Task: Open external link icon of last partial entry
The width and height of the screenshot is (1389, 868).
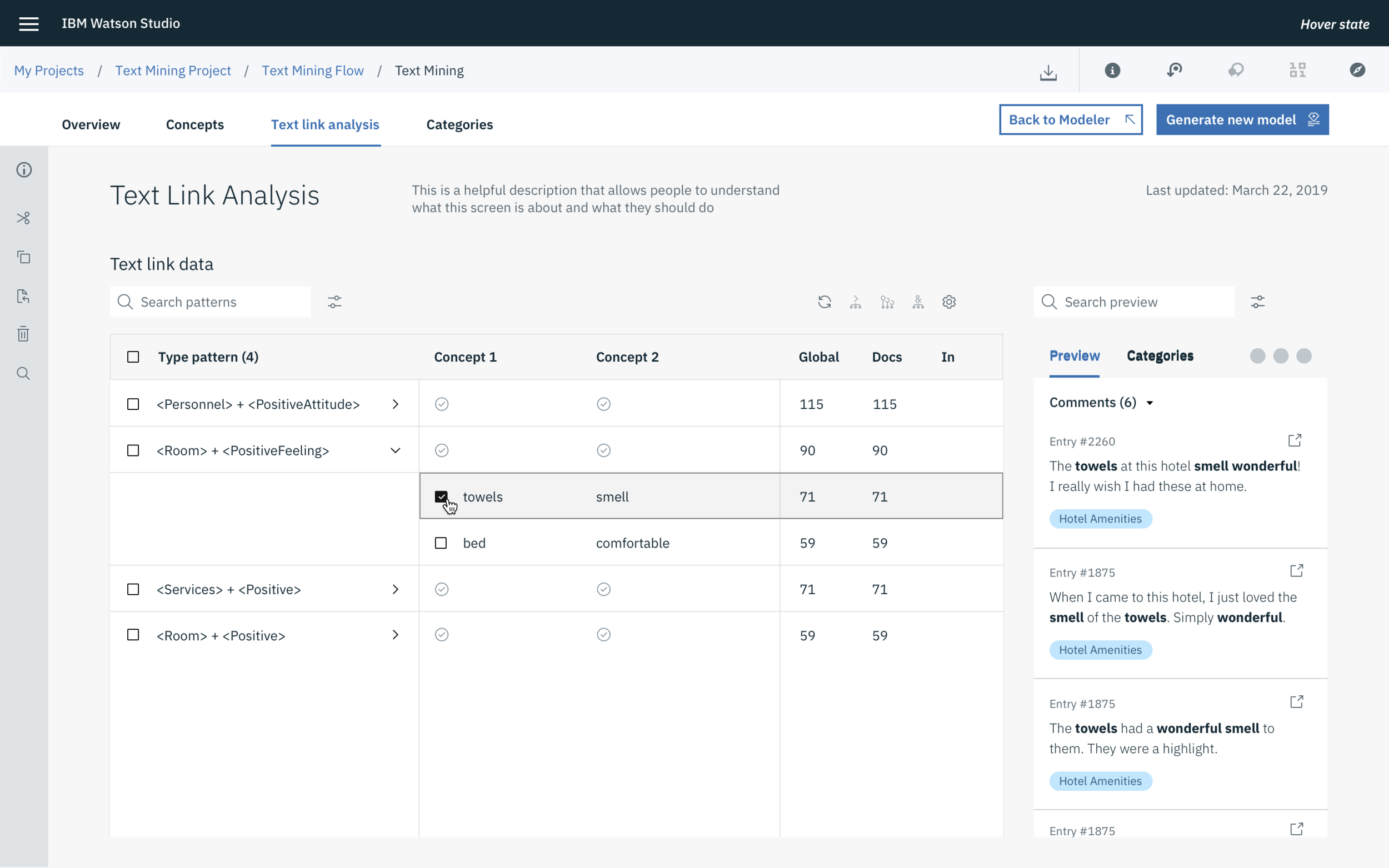Action: pos(1297,829)
